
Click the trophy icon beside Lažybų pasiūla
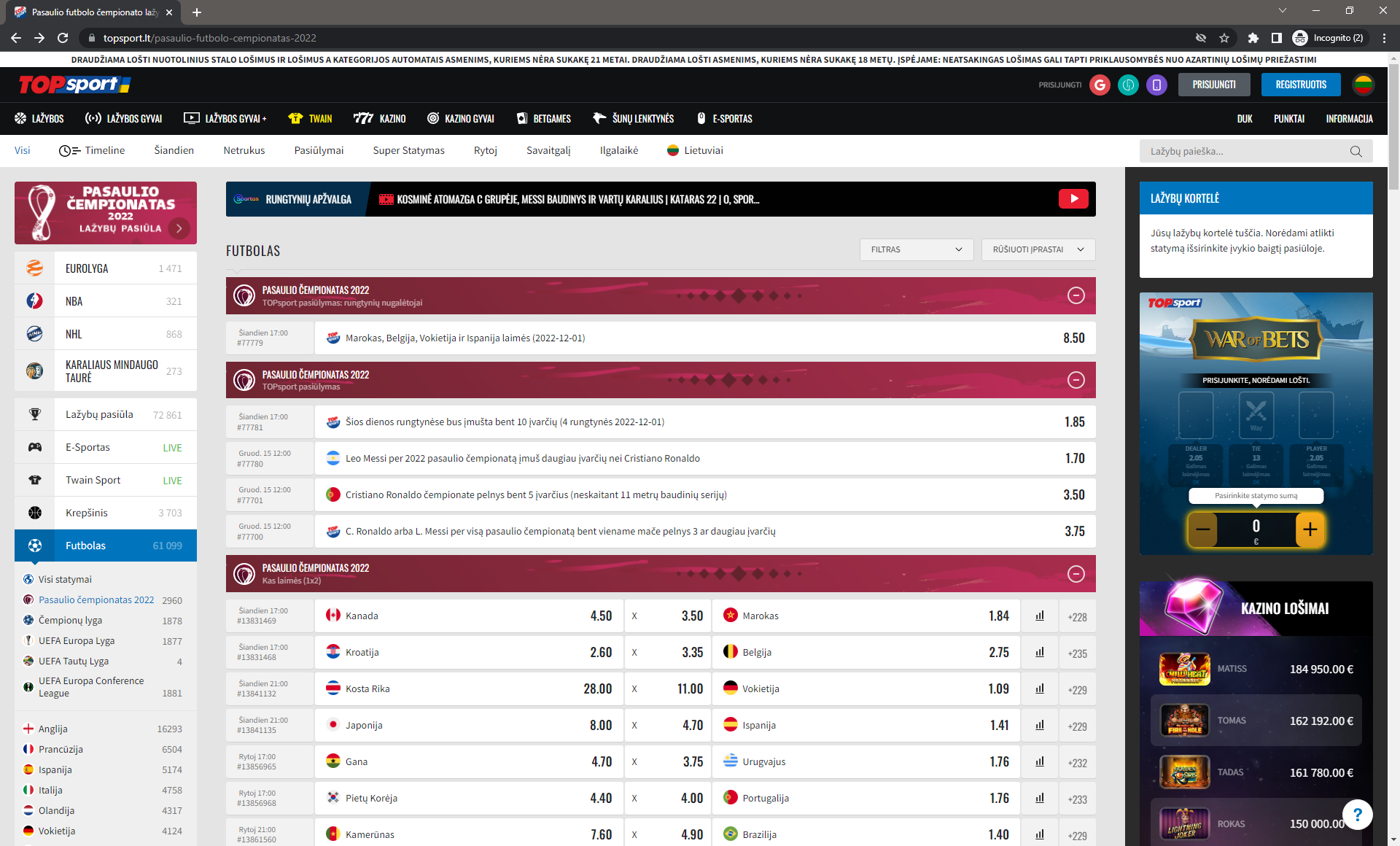[34, 414]
